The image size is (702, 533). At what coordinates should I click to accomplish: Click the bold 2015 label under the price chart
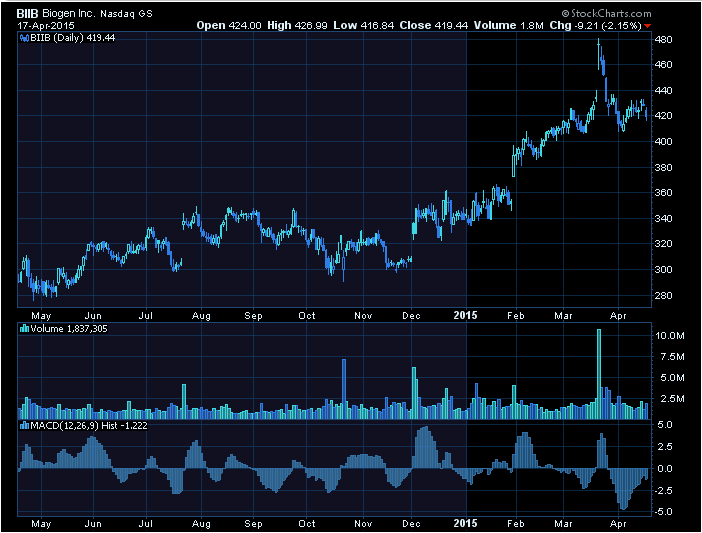pos(466,316)
